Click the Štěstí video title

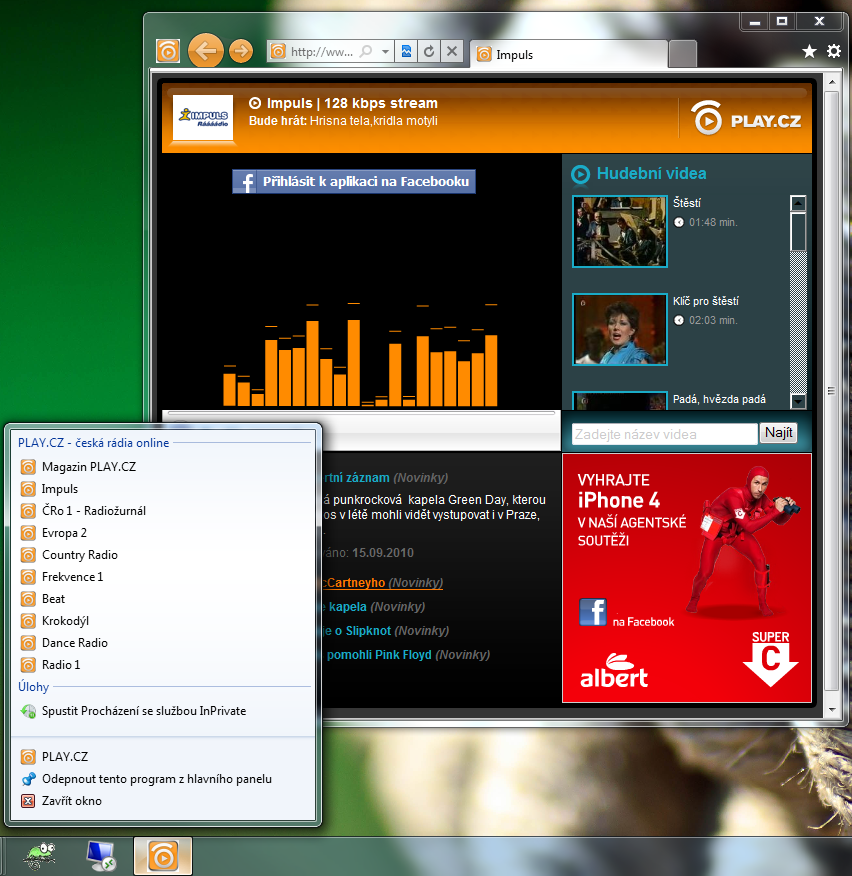pyautogui.click(x=687, y=203)
